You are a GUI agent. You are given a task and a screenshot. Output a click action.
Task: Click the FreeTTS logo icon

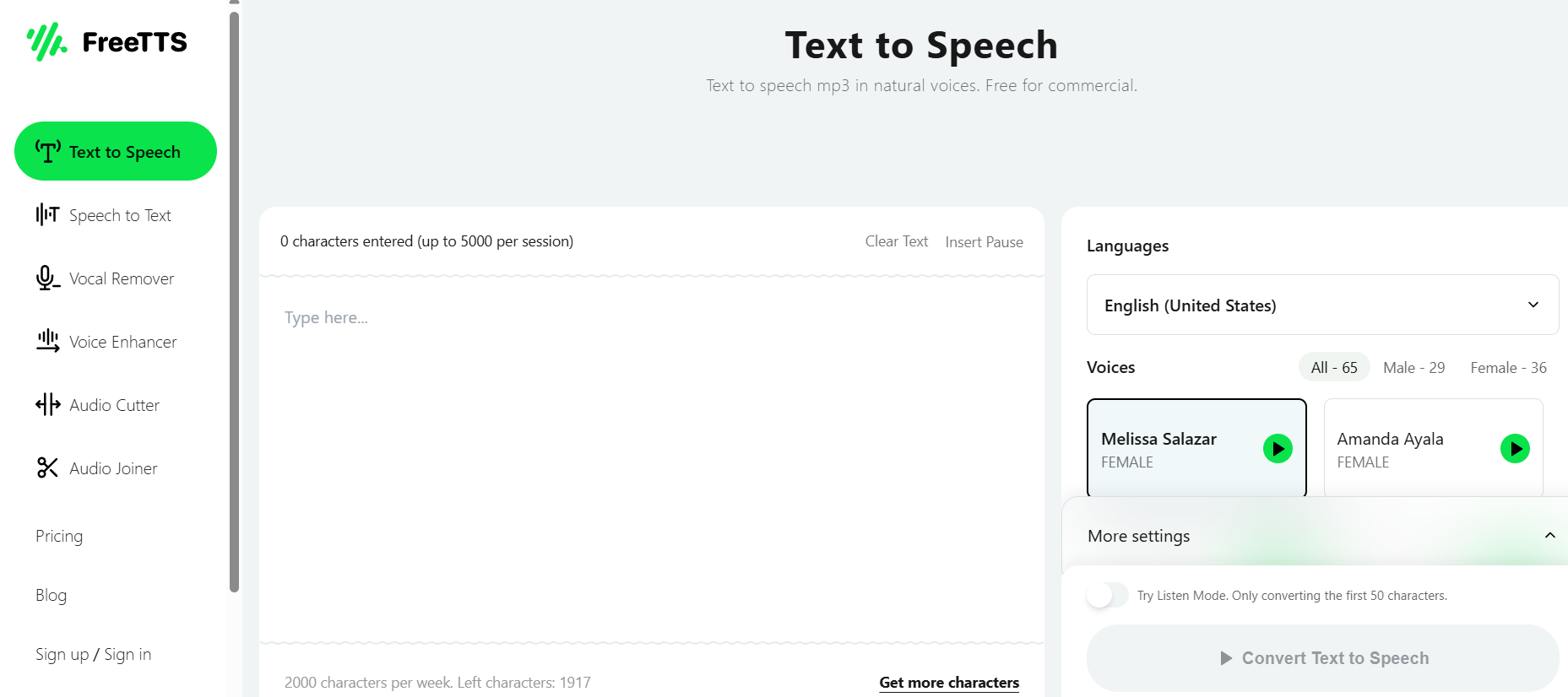pyautogui.click(x=46, y=41)
